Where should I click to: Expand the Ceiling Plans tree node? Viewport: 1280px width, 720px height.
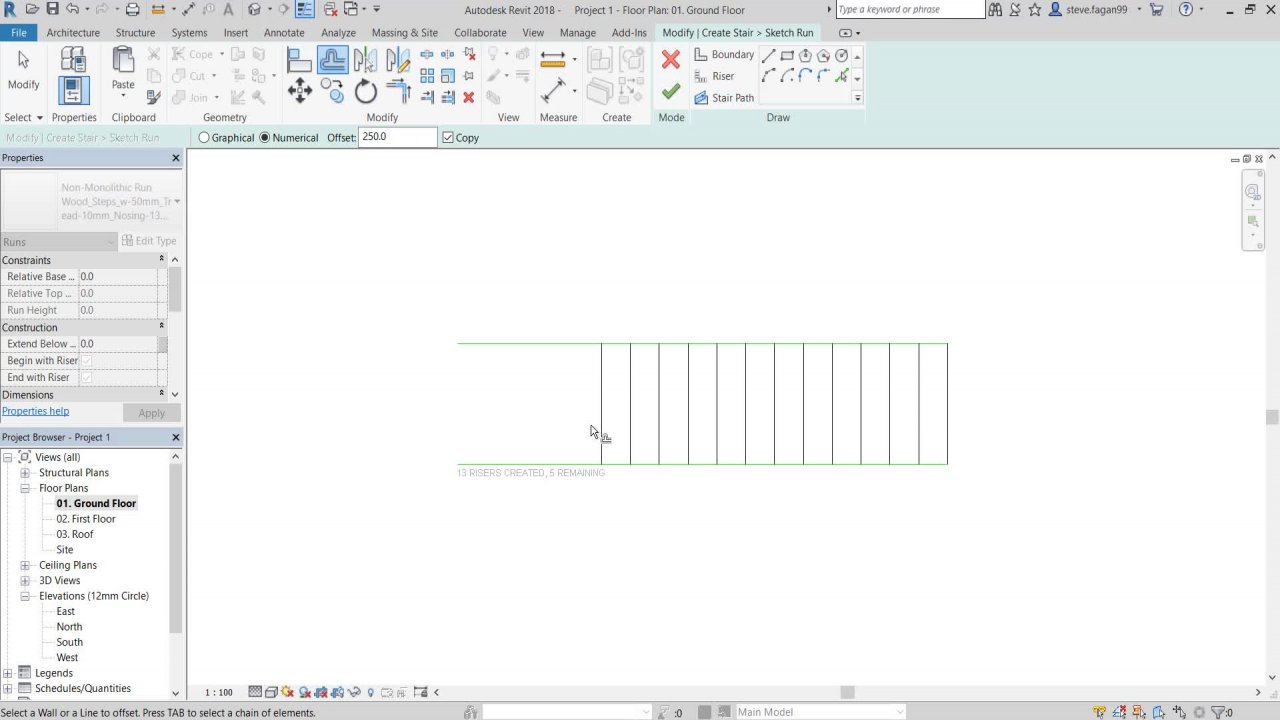(25, 565)
